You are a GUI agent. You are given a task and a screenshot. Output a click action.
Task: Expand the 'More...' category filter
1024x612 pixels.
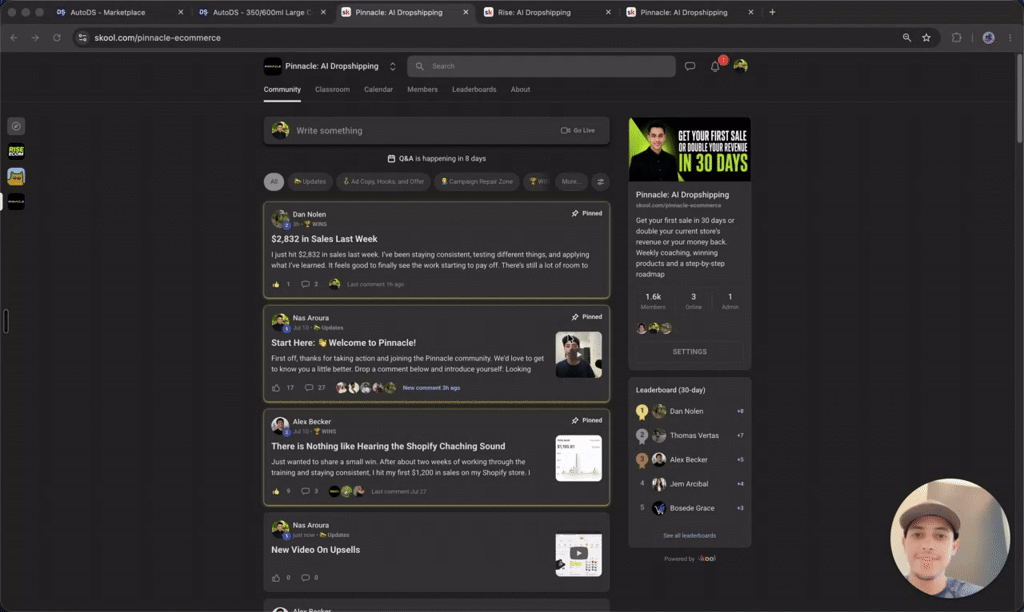[x=570, y=182]
